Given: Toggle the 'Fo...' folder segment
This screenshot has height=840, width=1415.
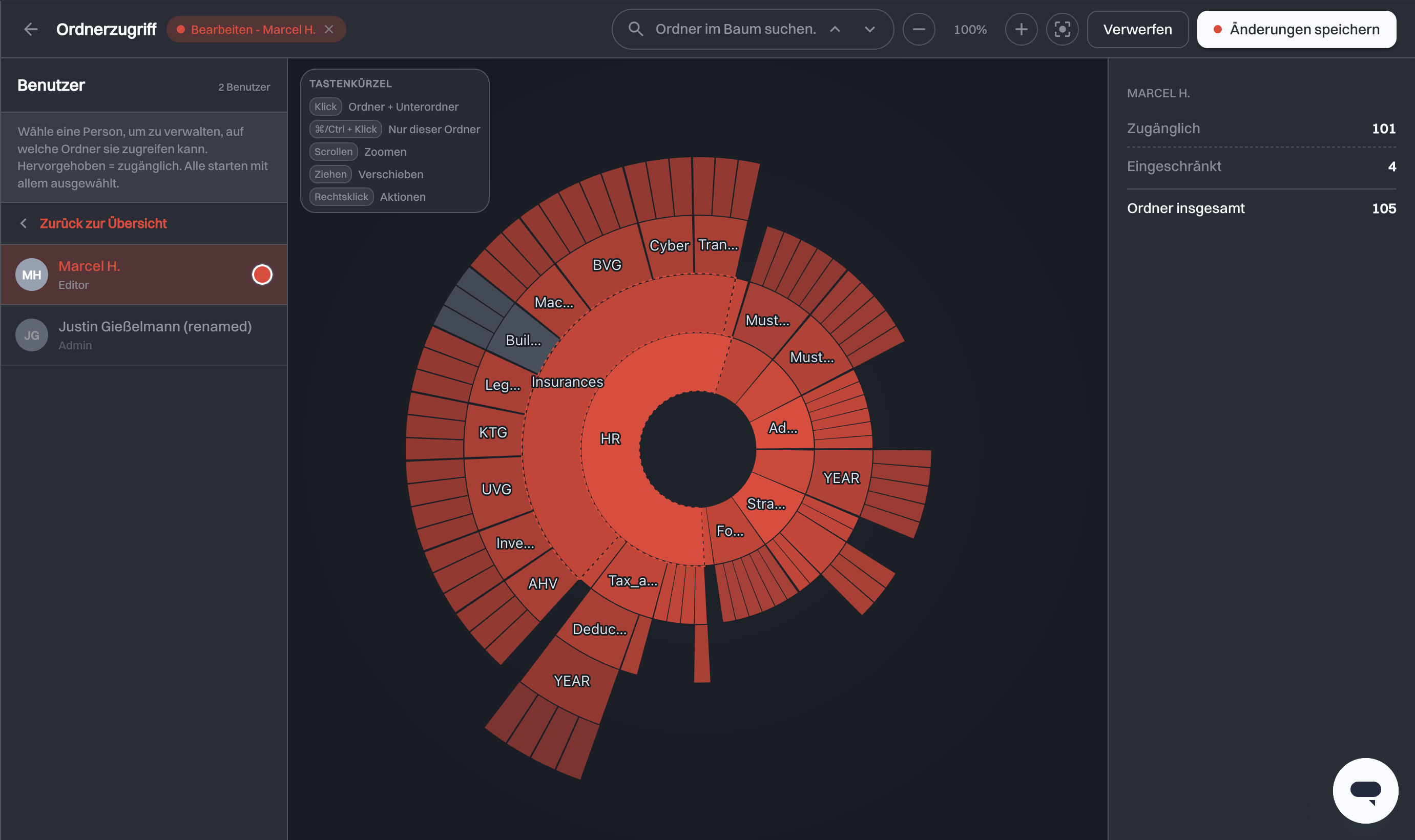Looking at the screenshot, I should (730, 531).
